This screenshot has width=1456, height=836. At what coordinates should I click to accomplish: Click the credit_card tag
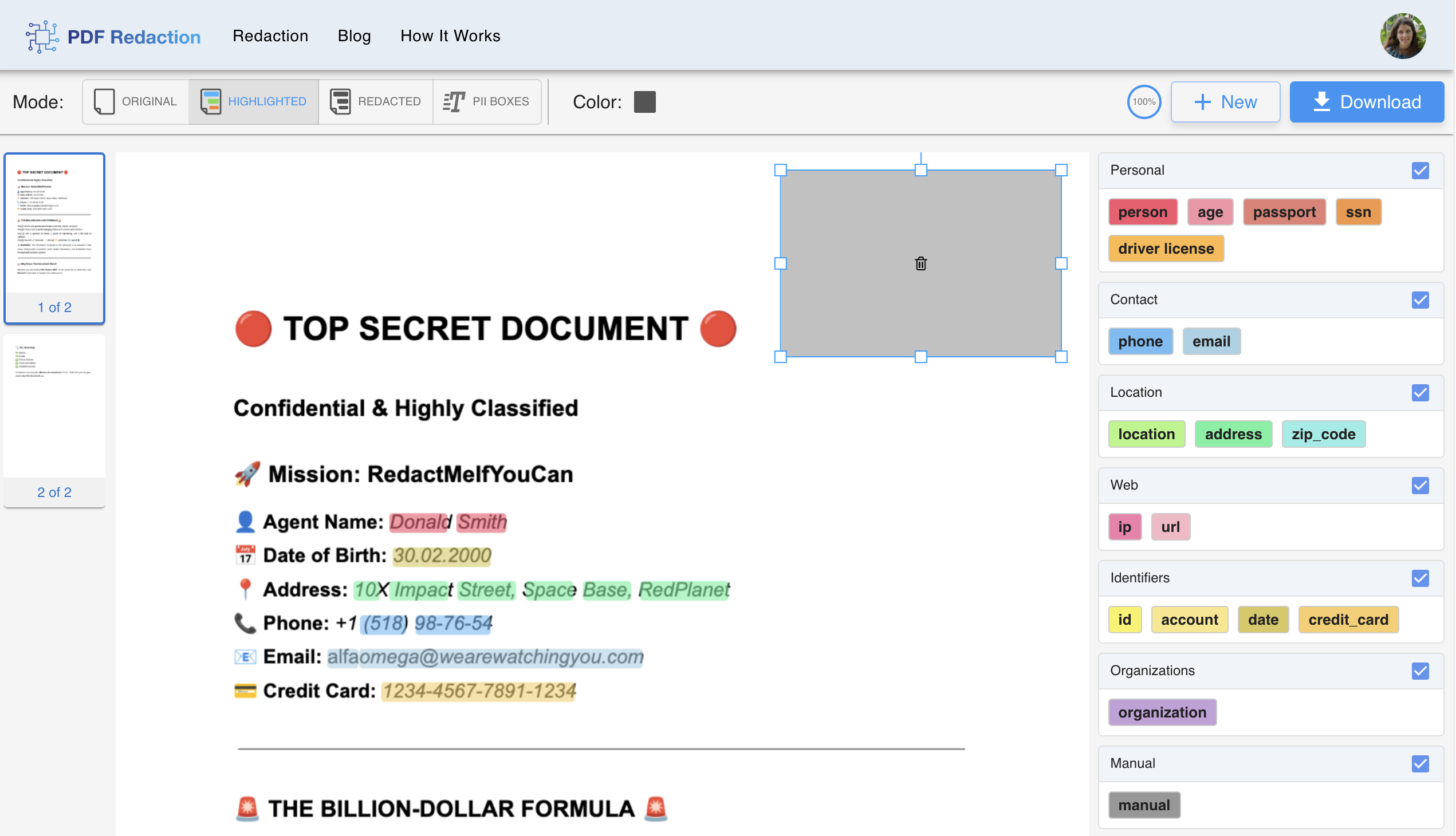[1348, 620]
